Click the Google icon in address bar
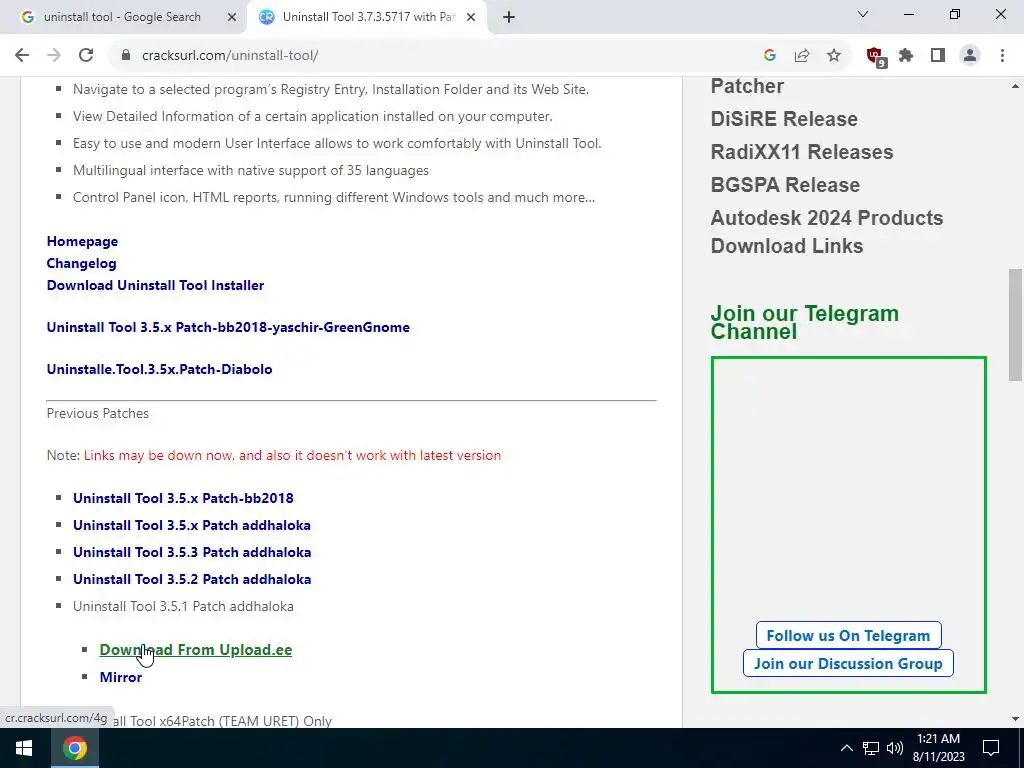Screen dimensions: 1024x768 (x=769, y=56)
